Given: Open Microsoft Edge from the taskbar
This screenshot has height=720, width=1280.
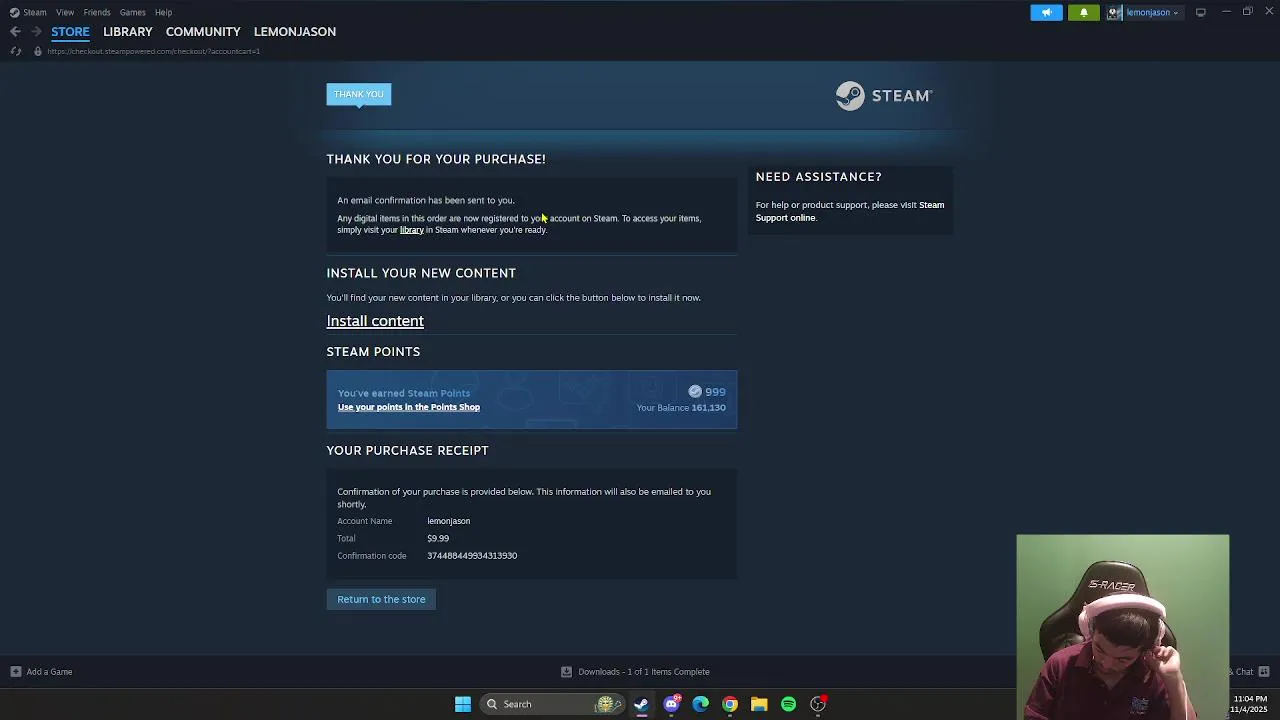Looking at the screenshot, I should [x=700, y=704].
